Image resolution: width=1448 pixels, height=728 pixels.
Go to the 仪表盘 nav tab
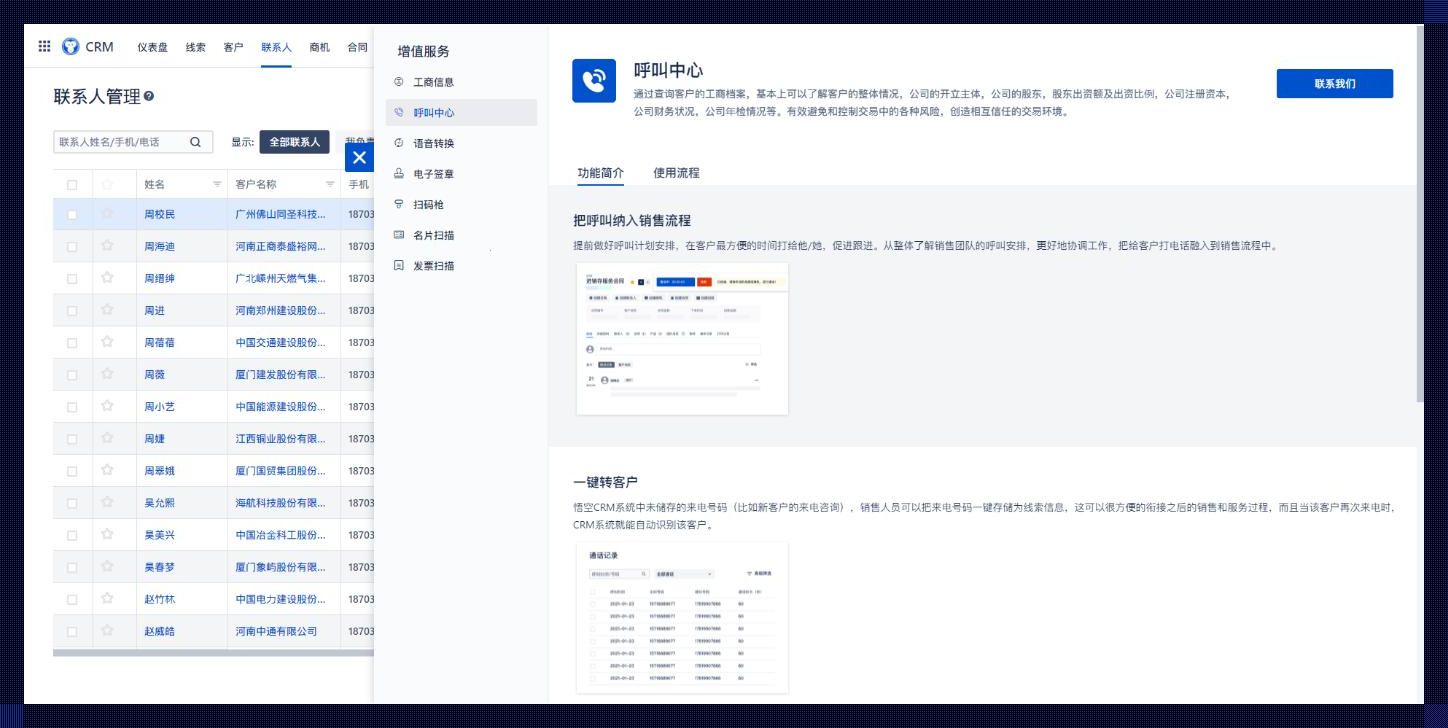click(153, 47)
